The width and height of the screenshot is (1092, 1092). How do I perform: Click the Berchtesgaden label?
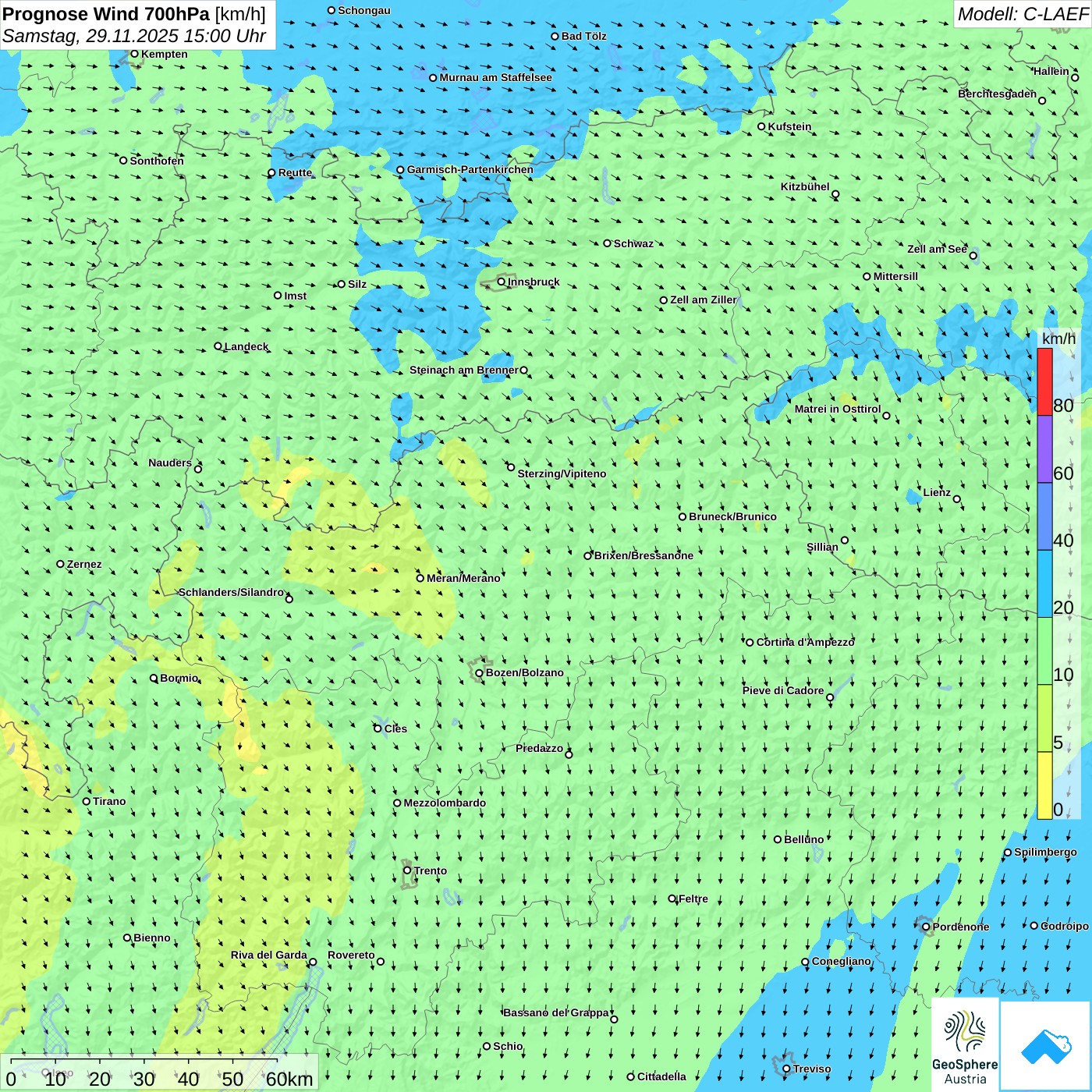click(x=997, y=94)
